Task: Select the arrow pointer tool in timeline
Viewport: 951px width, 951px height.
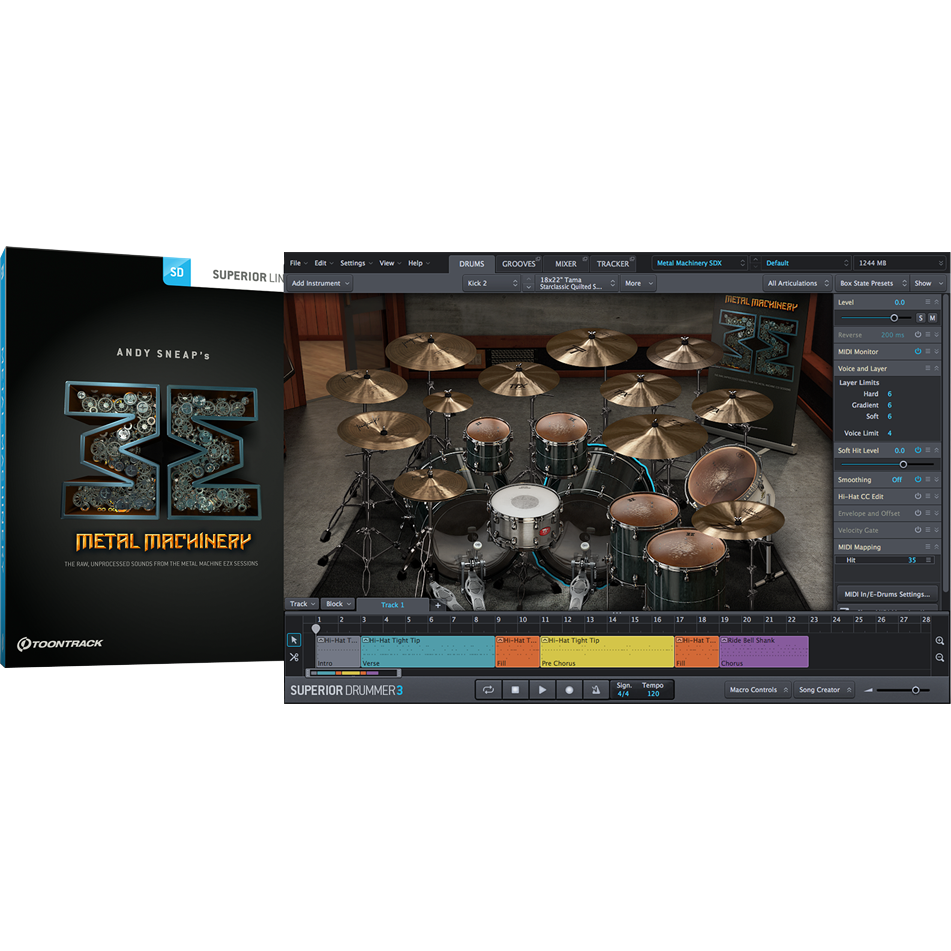Action: (294, 640)
